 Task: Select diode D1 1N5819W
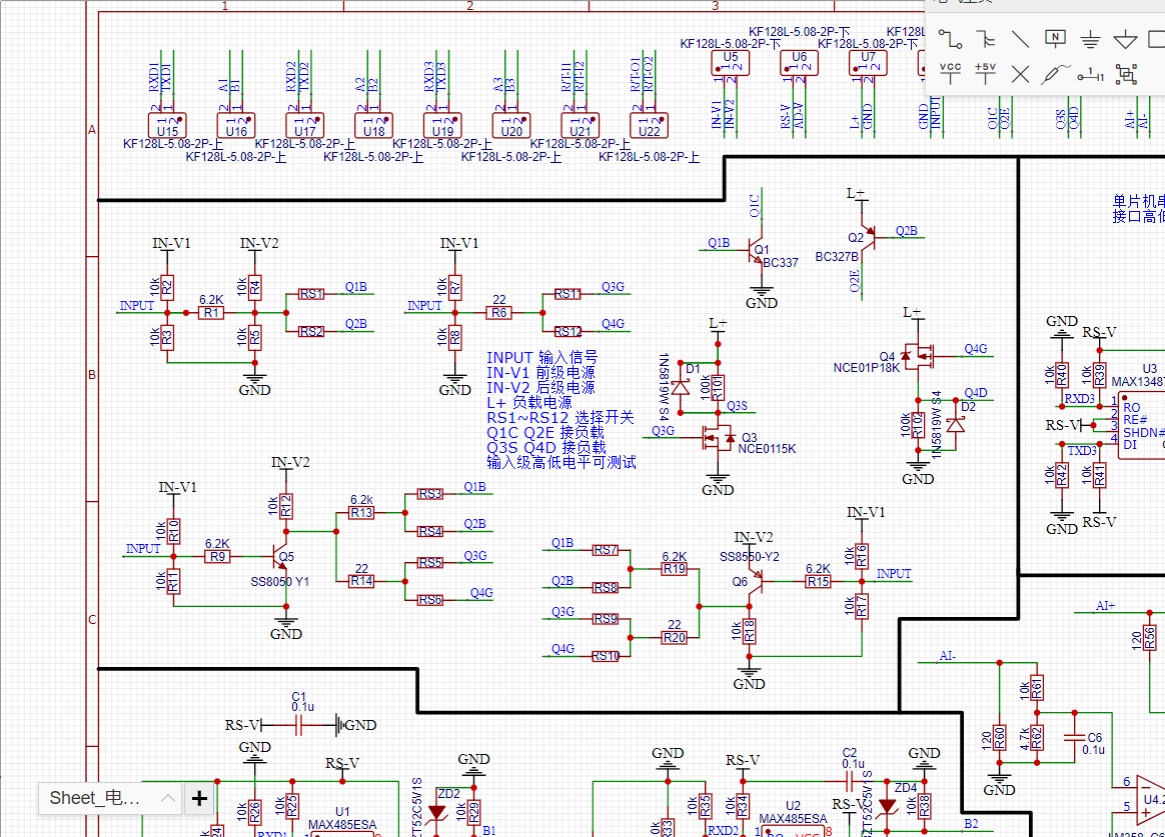click(x=680, y=387)
